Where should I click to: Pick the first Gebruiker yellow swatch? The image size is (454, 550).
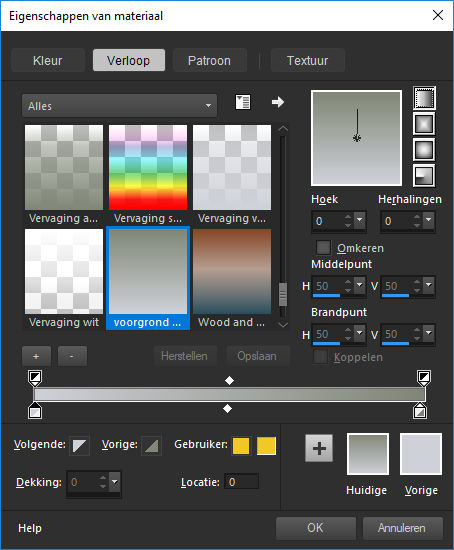(241, 446)
